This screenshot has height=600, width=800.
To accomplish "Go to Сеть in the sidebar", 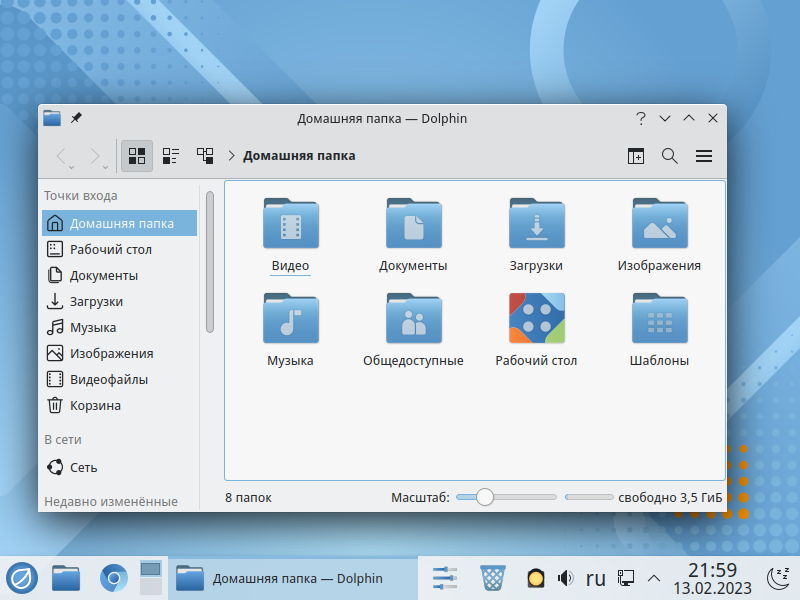I will tap(84, 467).
